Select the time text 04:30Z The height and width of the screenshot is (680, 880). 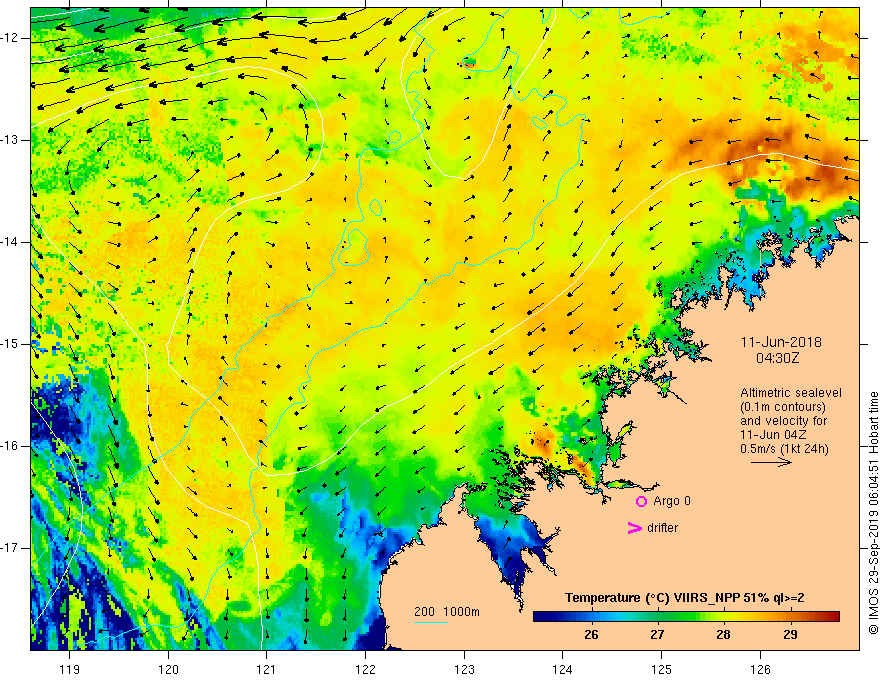[777, 357]
